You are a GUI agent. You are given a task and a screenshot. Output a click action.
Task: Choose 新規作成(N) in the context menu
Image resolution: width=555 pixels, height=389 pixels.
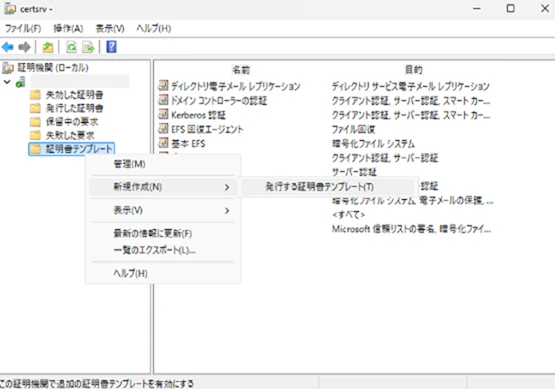coord(138,187)
